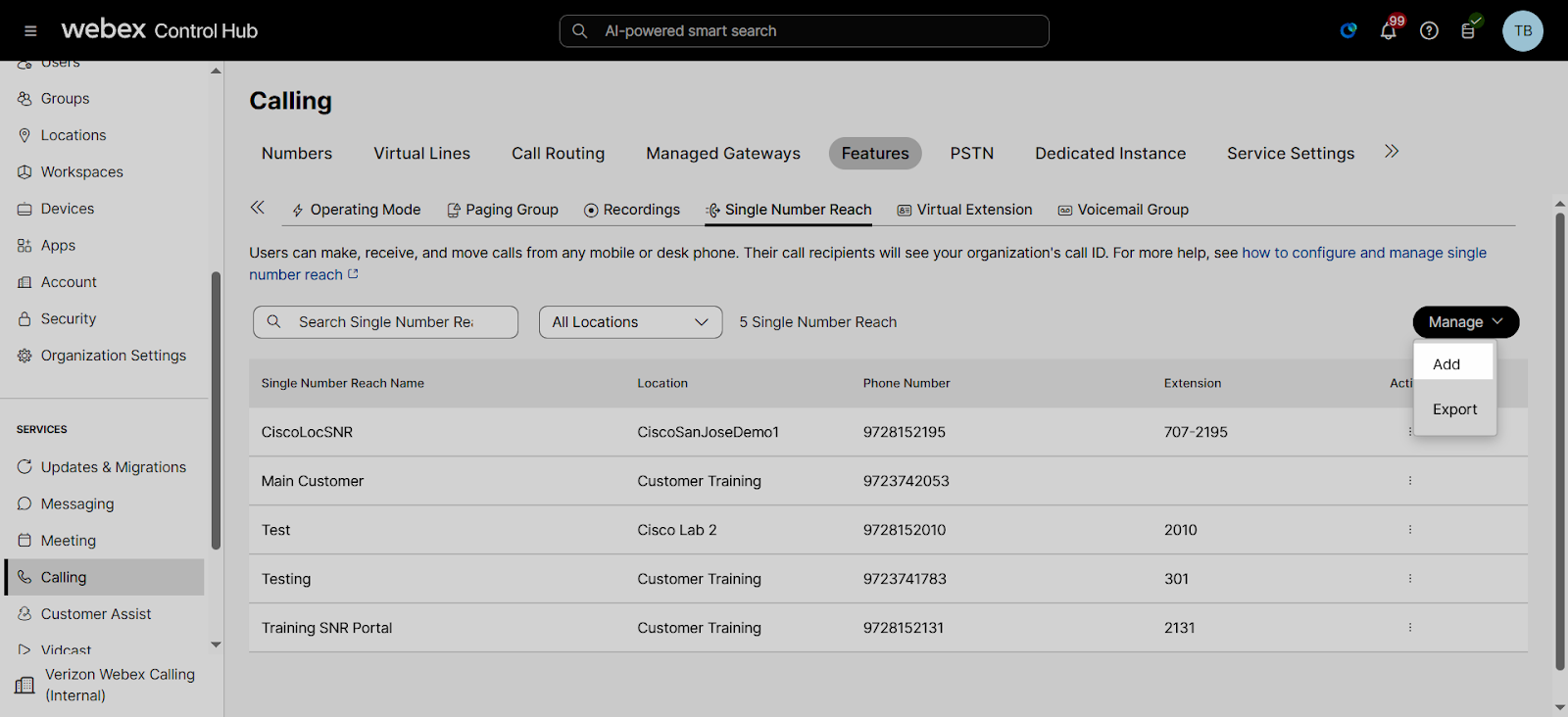Viewport: 1568px width, 717px height.
Task: Click the Updates & Migrations refresh icon
Action: pos(24,466)
